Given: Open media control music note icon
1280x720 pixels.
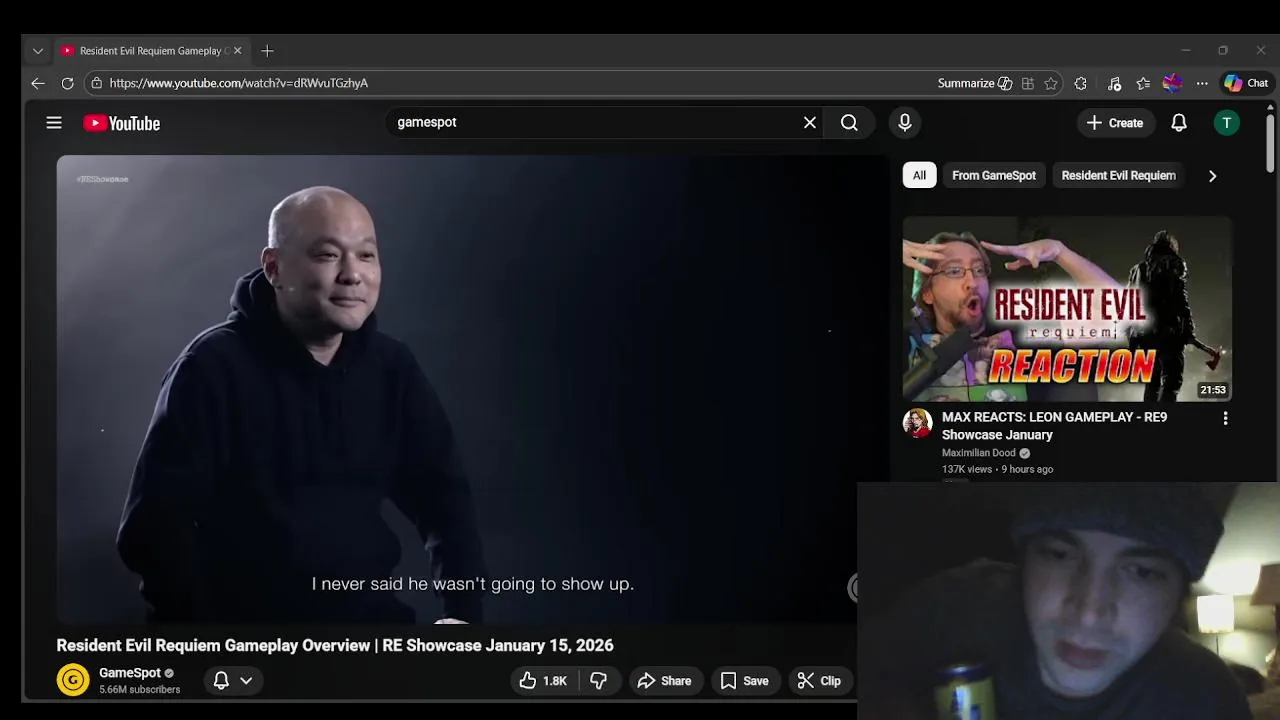Looking at the screenshot, I should click(x=1114, y=83).
